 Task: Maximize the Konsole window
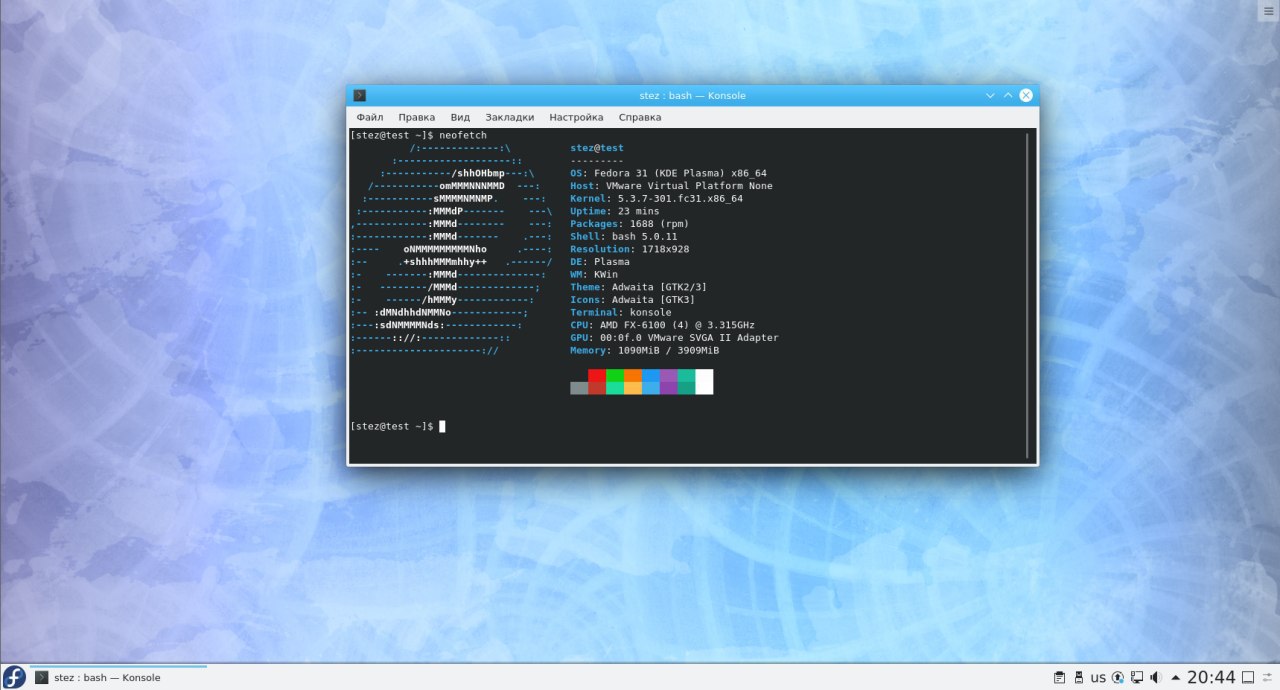coord(1008,95)
